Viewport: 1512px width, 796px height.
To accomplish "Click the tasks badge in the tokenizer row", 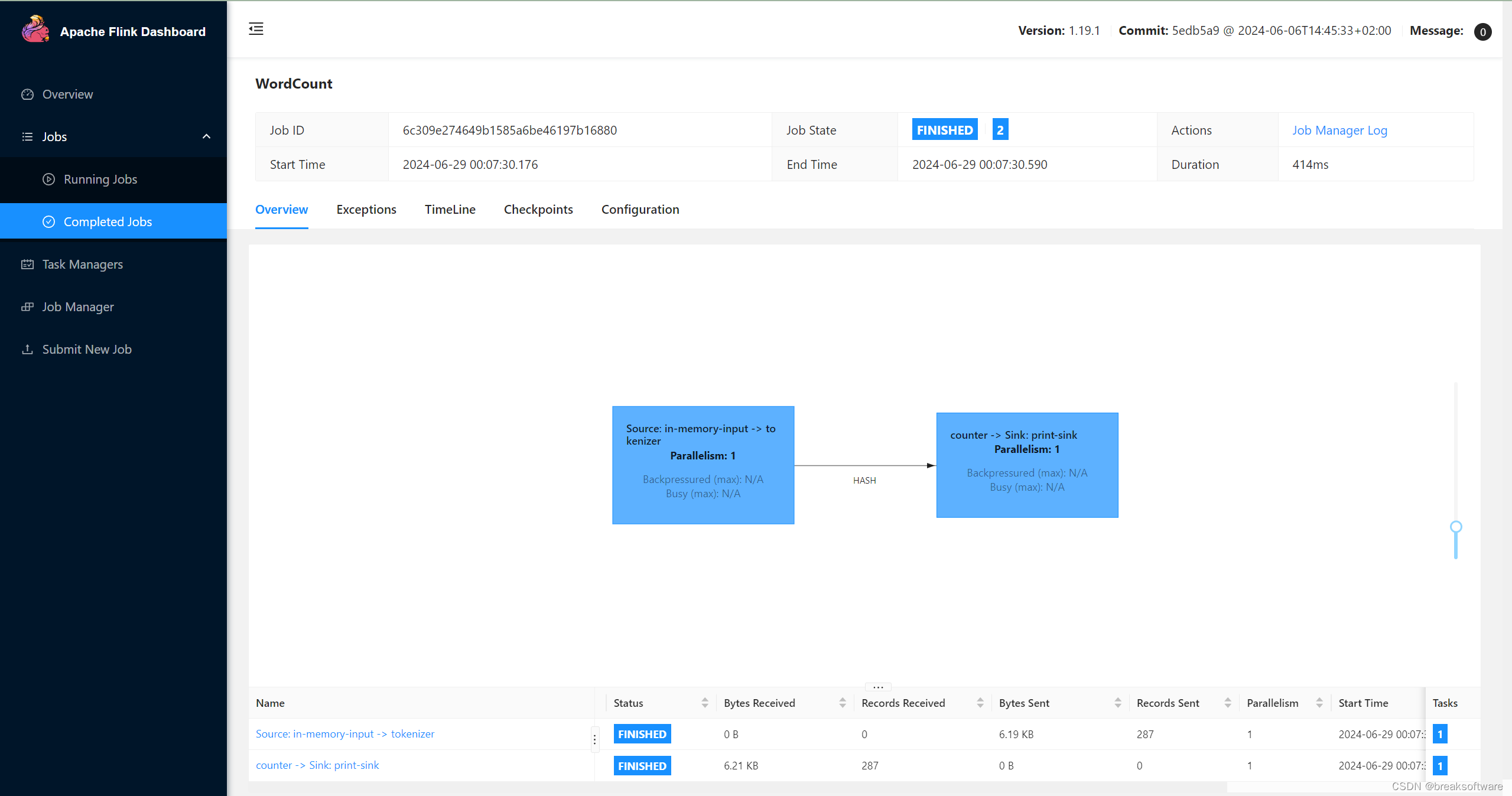I will pos(1440,734).
